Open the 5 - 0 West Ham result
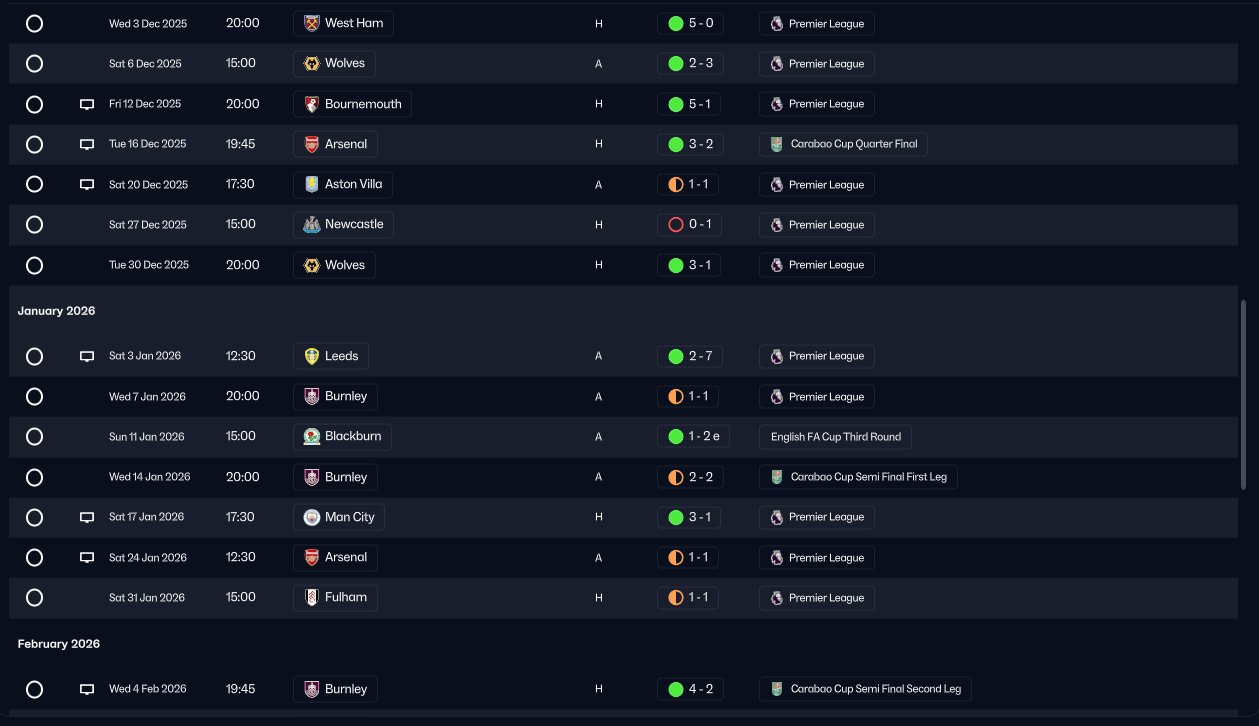This screenshot has height=726, width=1259. click(690, 23)
